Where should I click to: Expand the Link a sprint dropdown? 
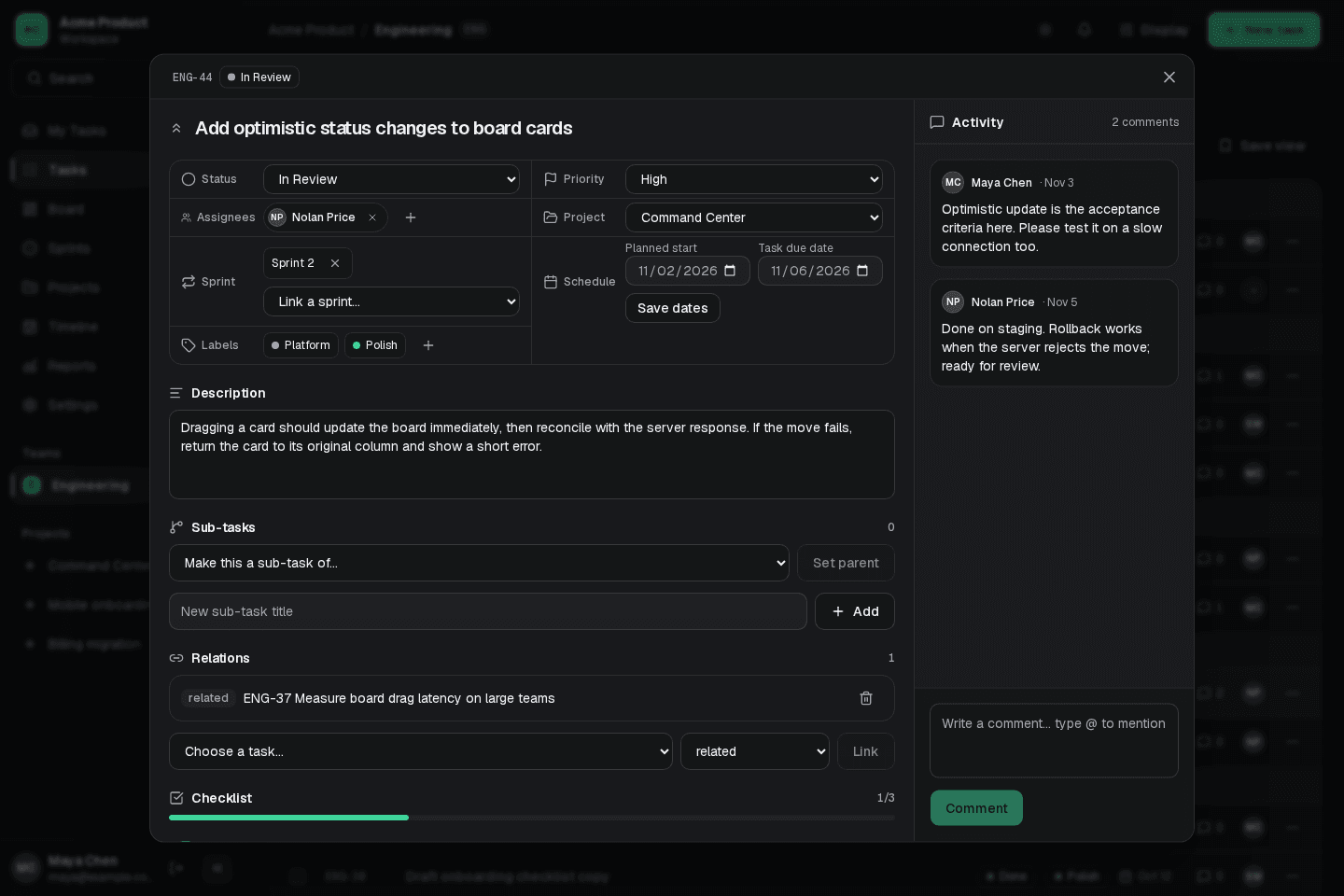click(x=391, y=301)
